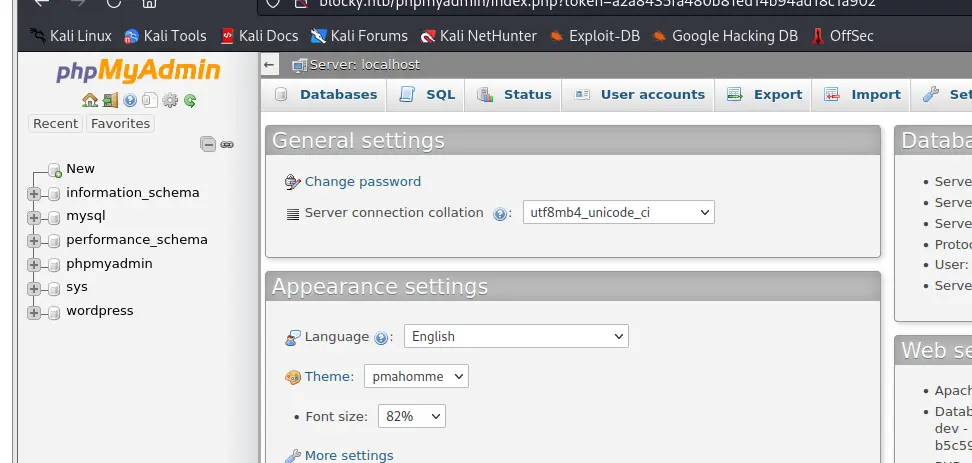
Task: Reload navigation panel with green refresh icon
Action: point(190,100)
